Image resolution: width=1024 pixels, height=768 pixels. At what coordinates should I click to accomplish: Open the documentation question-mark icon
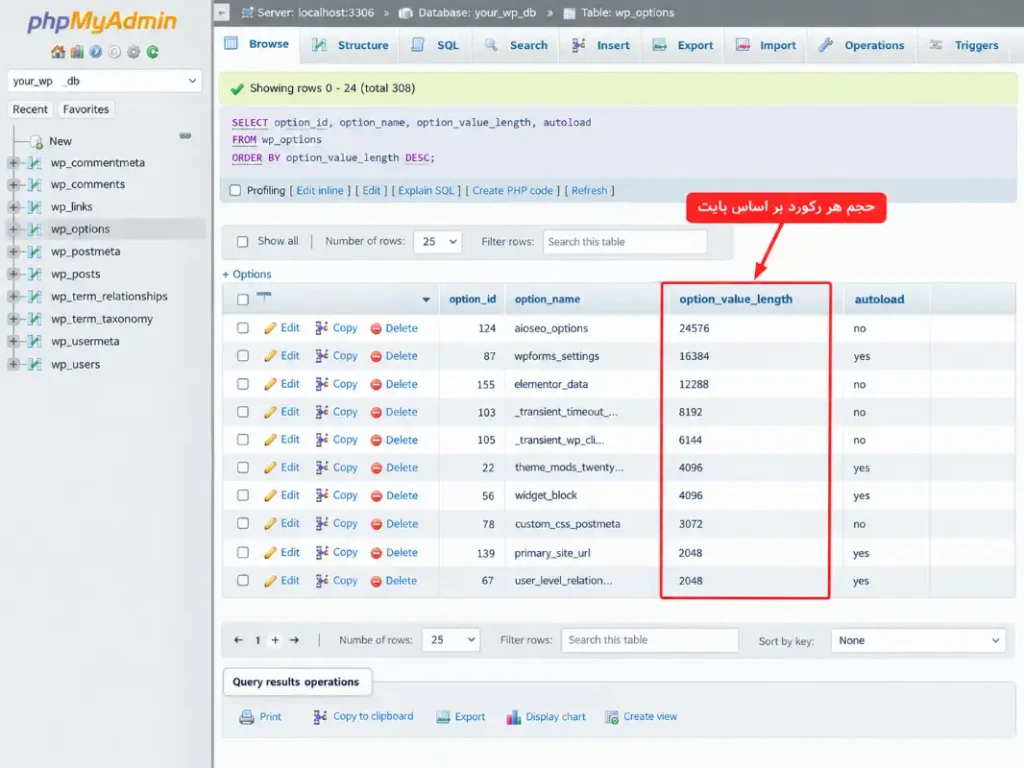point(96,52)
